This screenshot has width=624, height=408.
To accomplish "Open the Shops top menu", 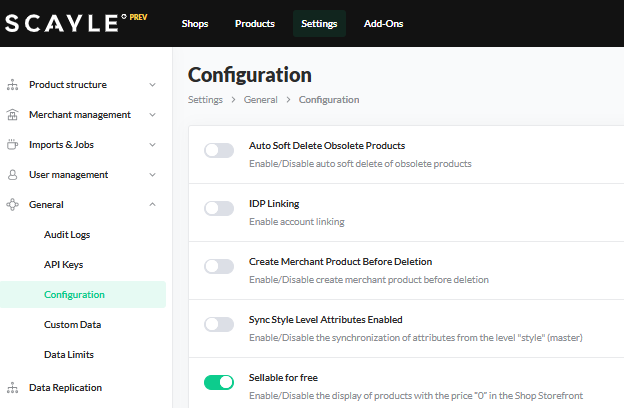I will (x=195, y=24).
